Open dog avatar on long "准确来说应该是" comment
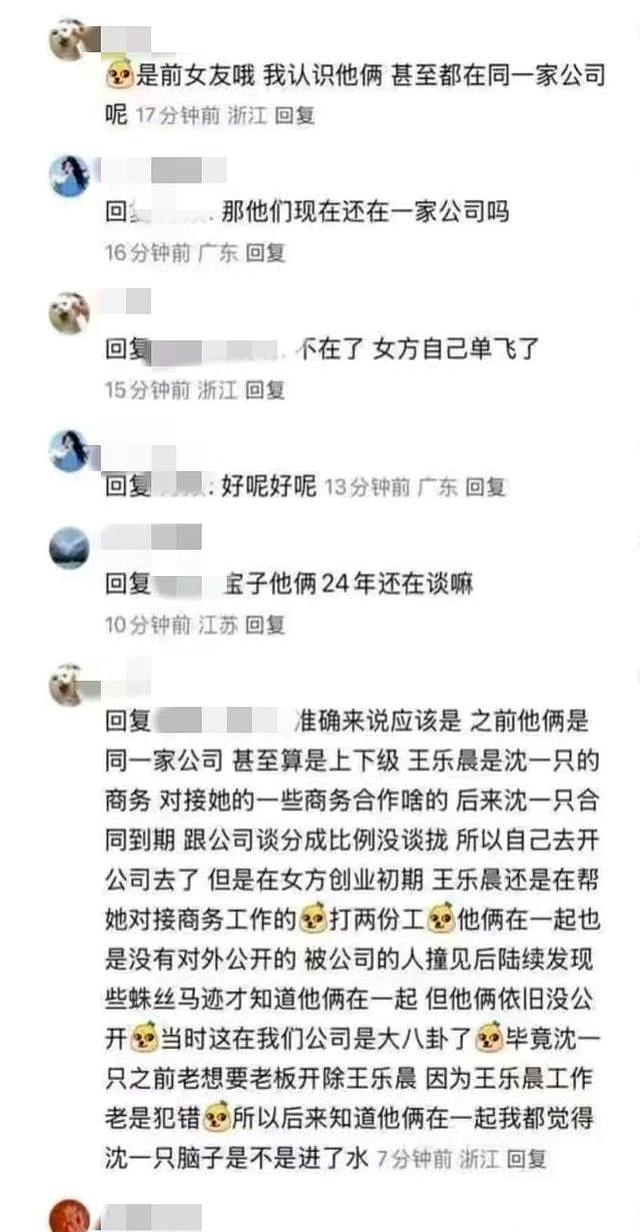This screenshot has height=1232, width=640. pyautogui.click(x=69, y=685)
